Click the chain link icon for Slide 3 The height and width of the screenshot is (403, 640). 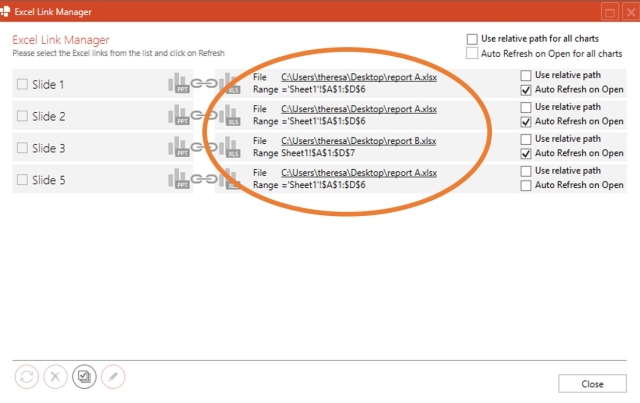203,149
